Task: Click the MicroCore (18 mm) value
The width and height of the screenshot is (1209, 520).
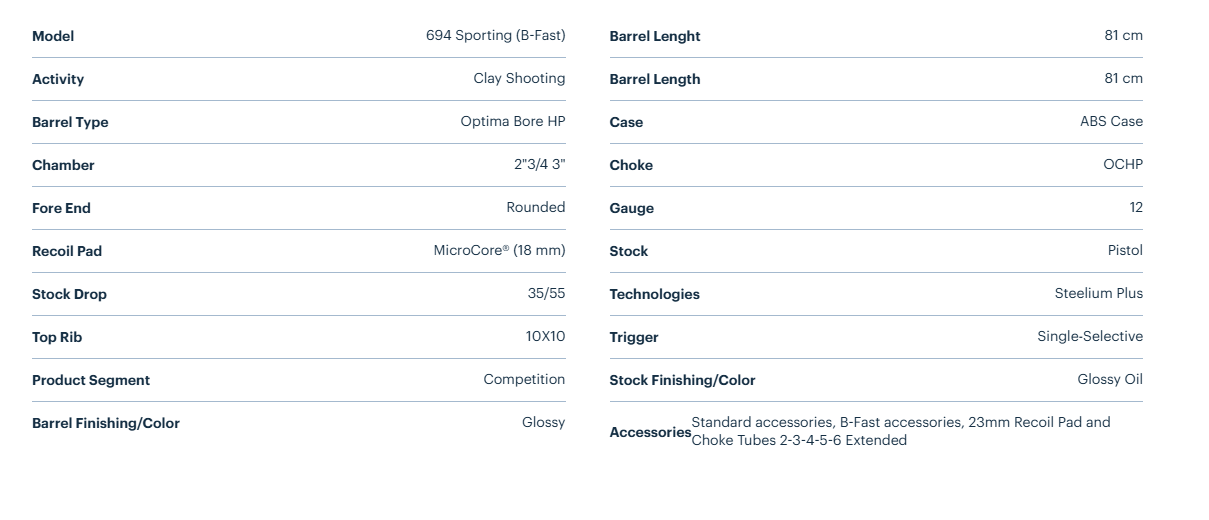Action: 499,250
